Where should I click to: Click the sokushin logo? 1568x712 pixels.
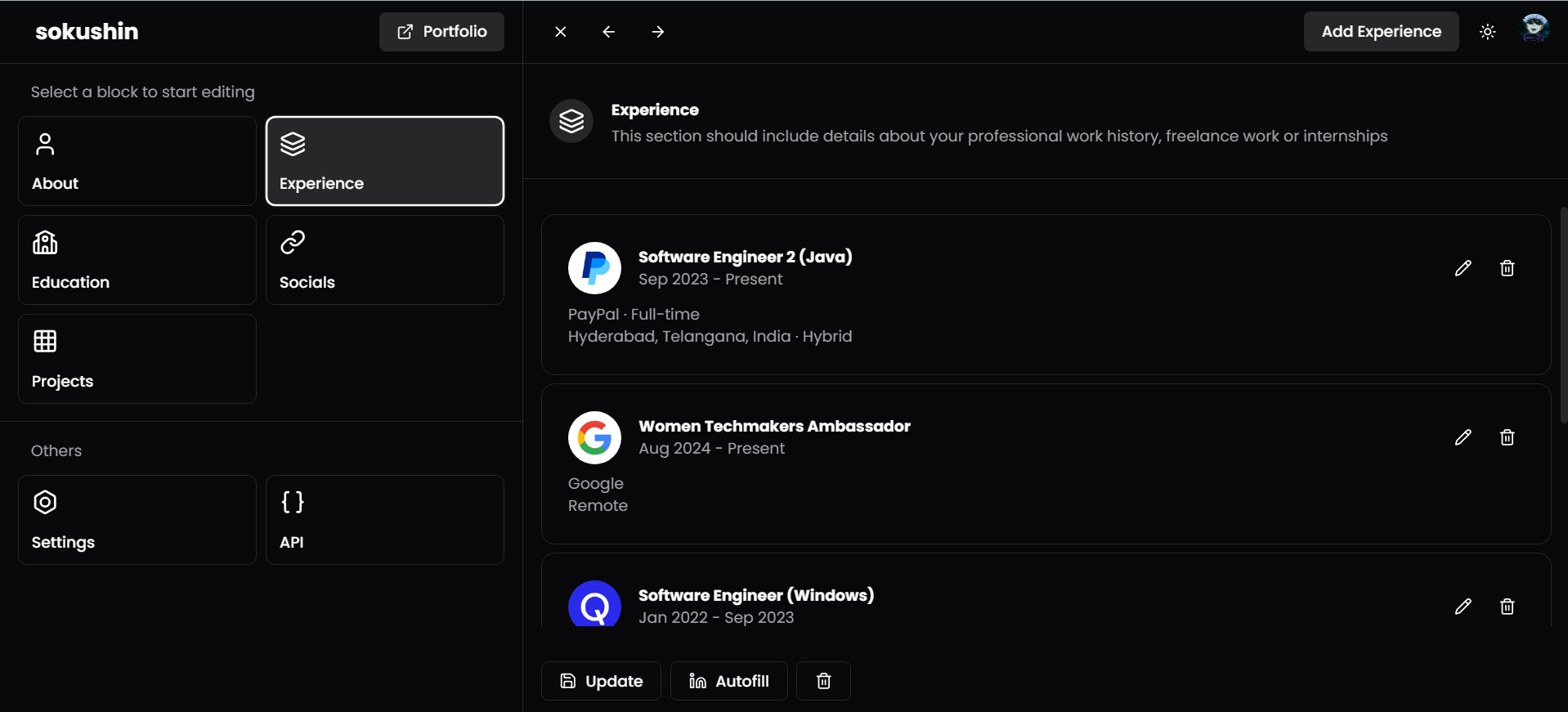tap(87, 32)
